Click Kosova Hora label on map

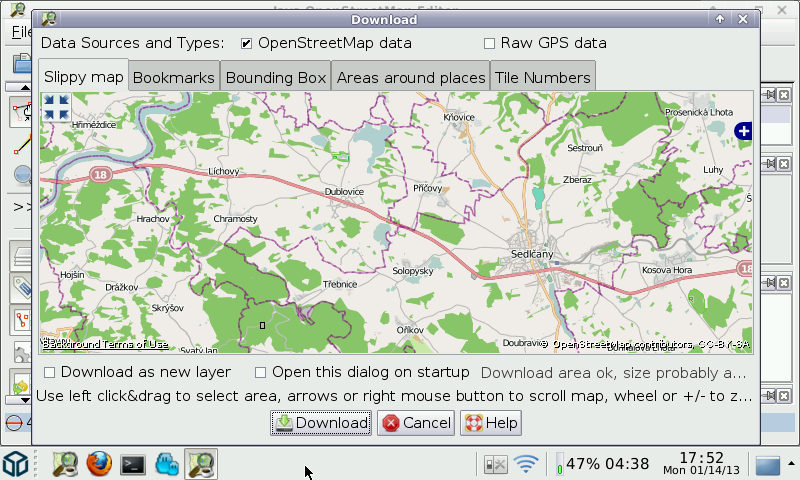click(667, 270)
